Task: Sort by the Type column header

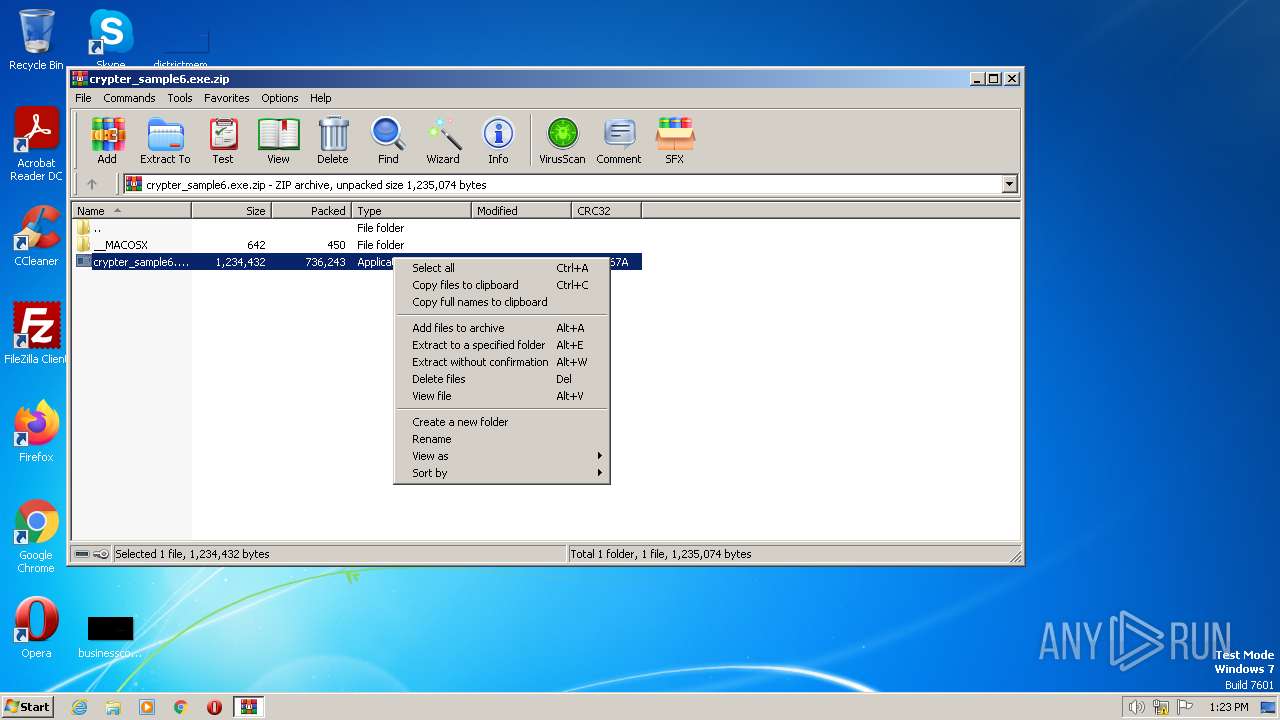Action: coord(411,211)
